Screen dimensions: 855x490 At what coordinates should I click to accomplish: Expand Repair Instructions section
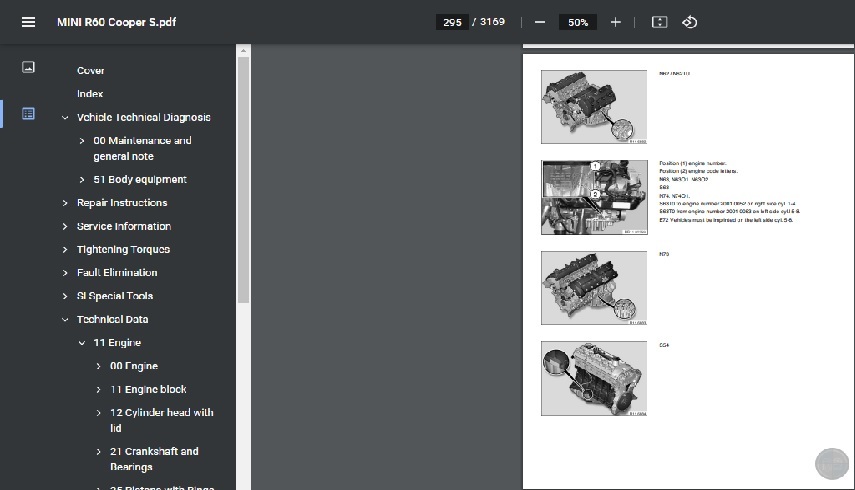(65, 203)
